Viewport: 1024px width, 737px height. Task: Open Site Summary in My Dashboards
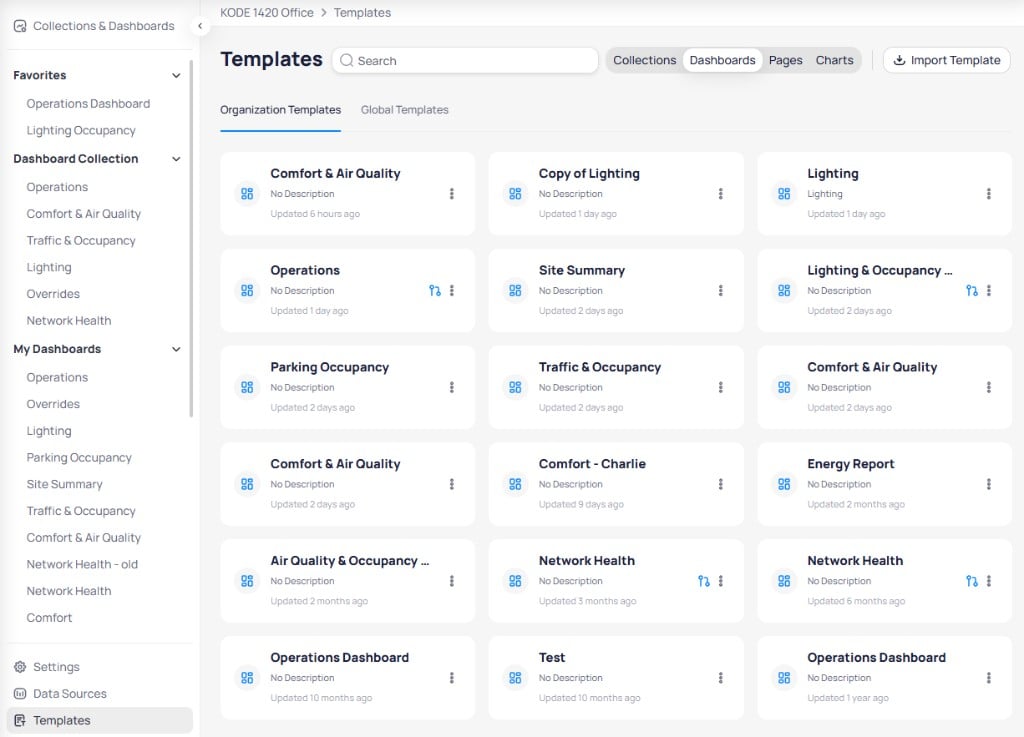click(64, 484)
